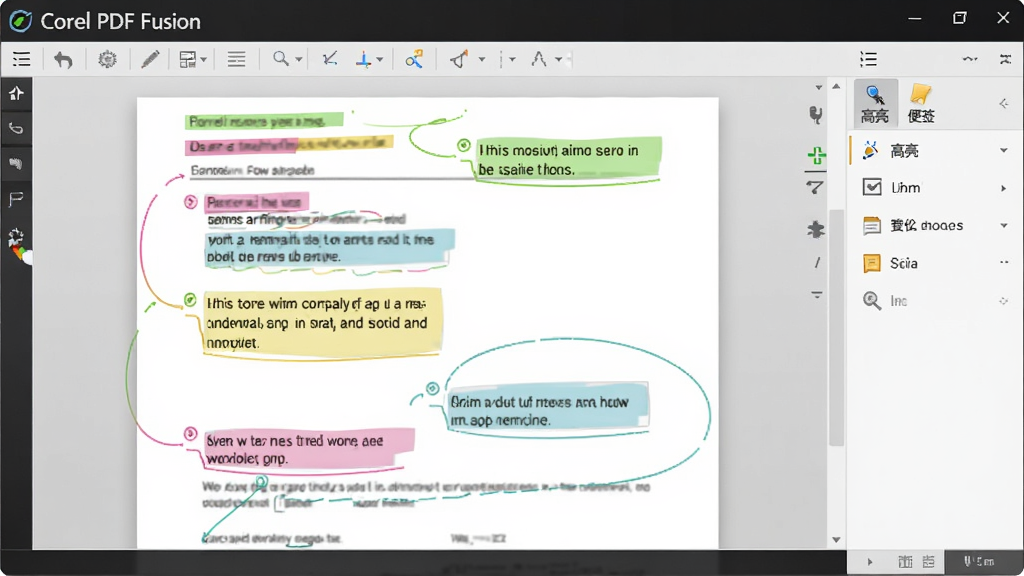Click the zoom value in the bottom right status bar
The height and width of the screenshot is (576, 1024).
click(979, 562)
